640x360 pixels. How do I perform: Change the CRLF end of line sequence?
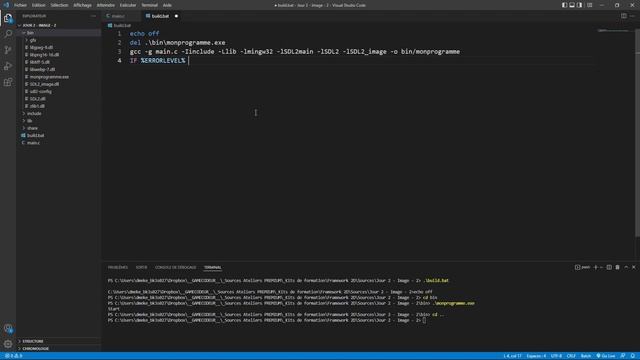click(x=571, y=356)
